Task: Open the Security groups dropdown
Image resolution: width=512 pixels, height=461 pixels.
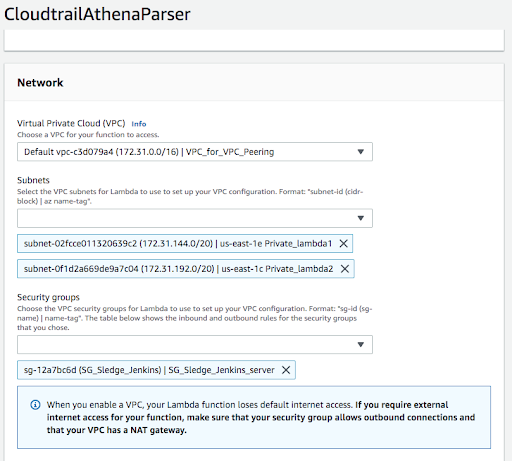Action: 195,344
